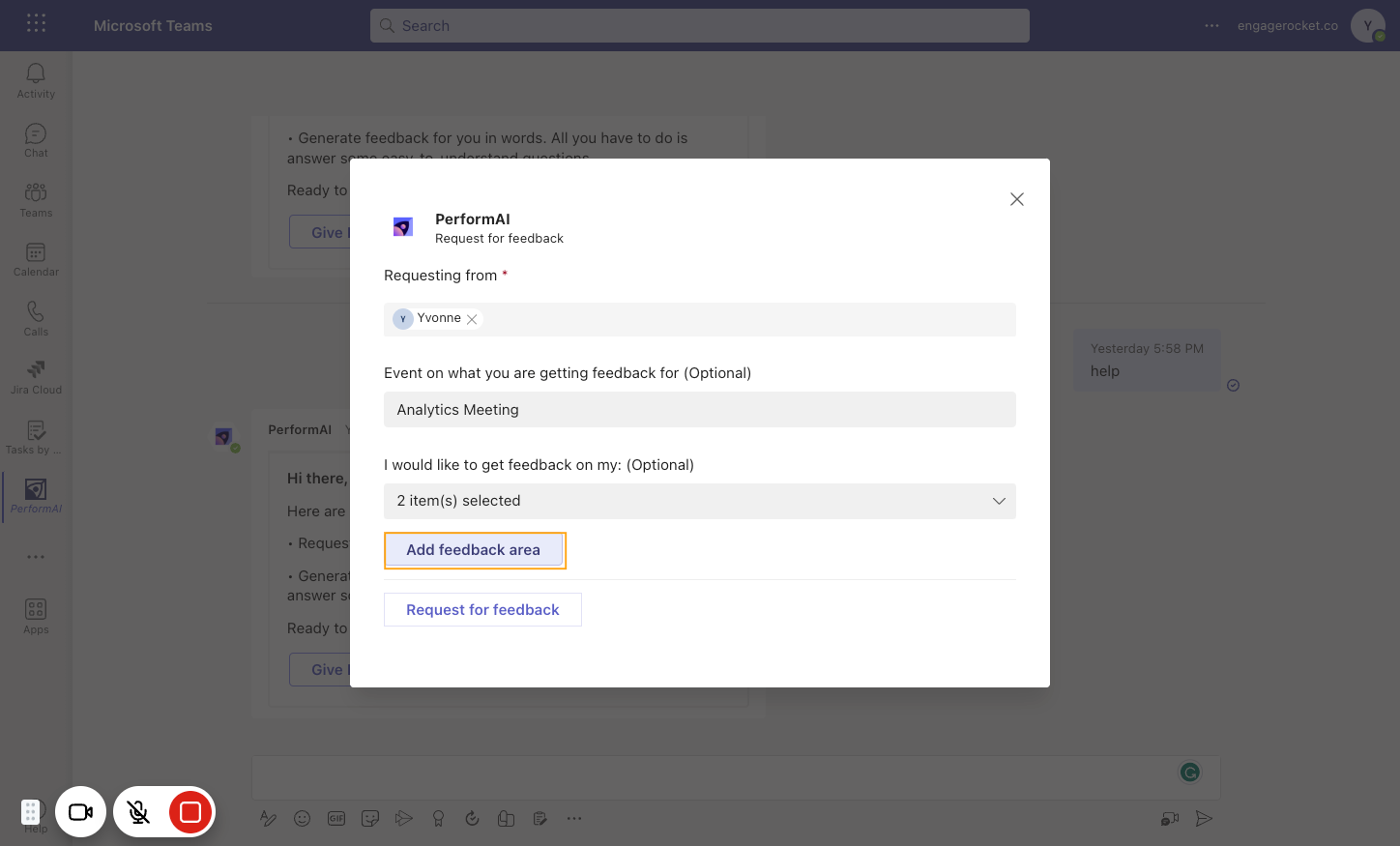The image size is (1400, 846).
Task: Click the Requesting from people field
Action: click(x=700, y=320)
